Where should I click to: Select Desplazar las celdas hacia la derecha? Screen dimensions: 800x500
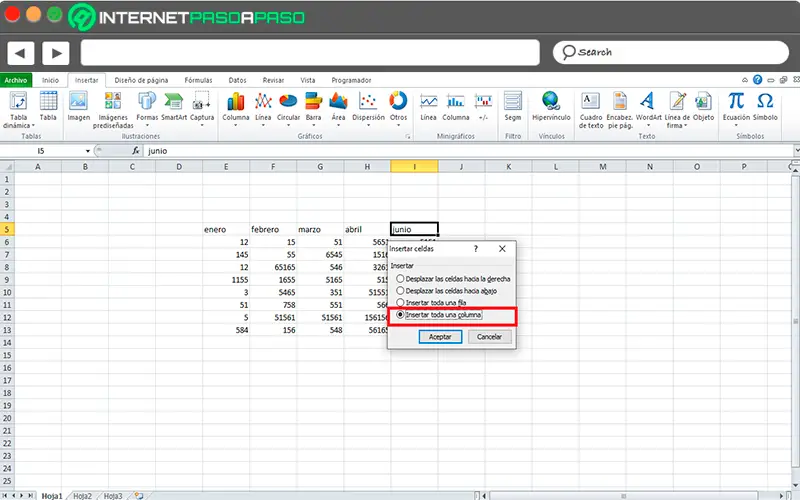point(401,279)
